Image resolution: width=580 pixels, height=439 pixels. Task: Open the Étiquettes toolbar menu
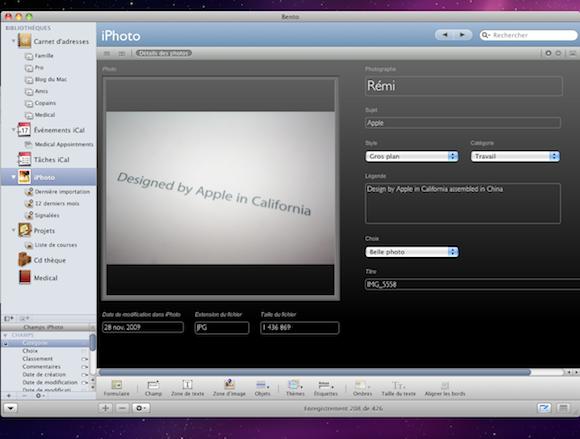click(326, 388)
